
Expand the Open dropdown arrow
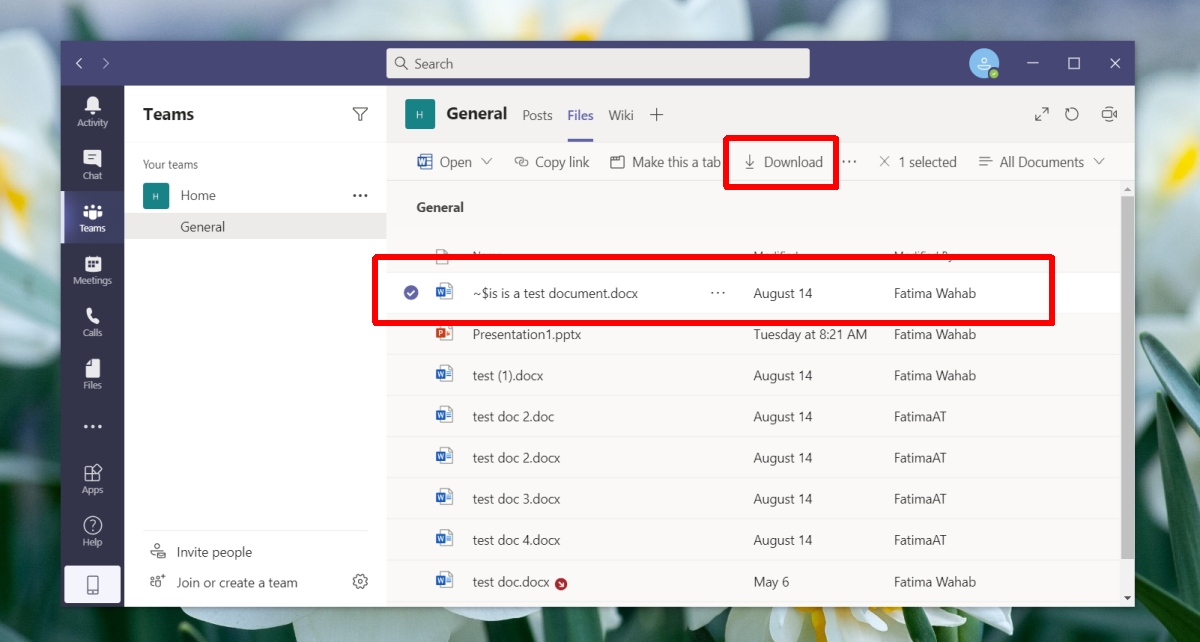(487, 162)
